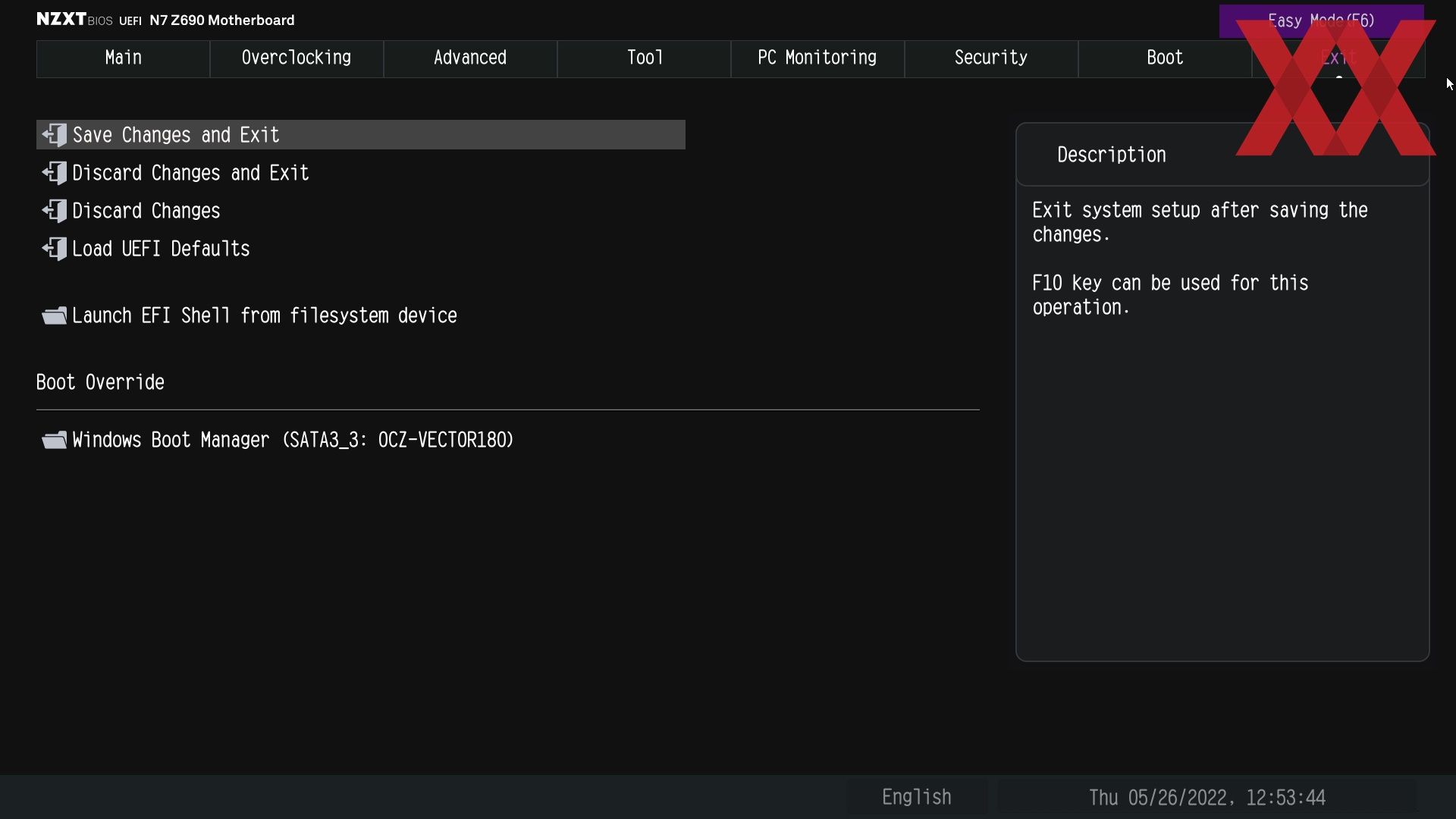This screenshot has width=1456, height=819.
Task: Change the English language selector
Action: click(x=917, y=797)
